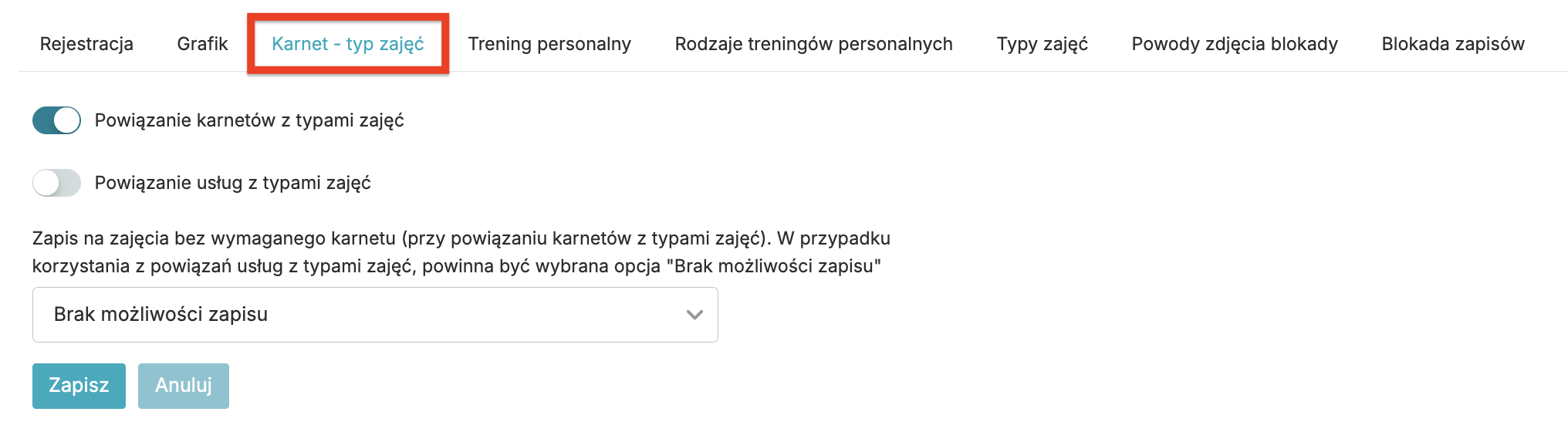The image size is (1568, 432).
Task: Open the Powody zdjęcia blokady tab
Action: pyautogui.click(x=1234, y=44)
